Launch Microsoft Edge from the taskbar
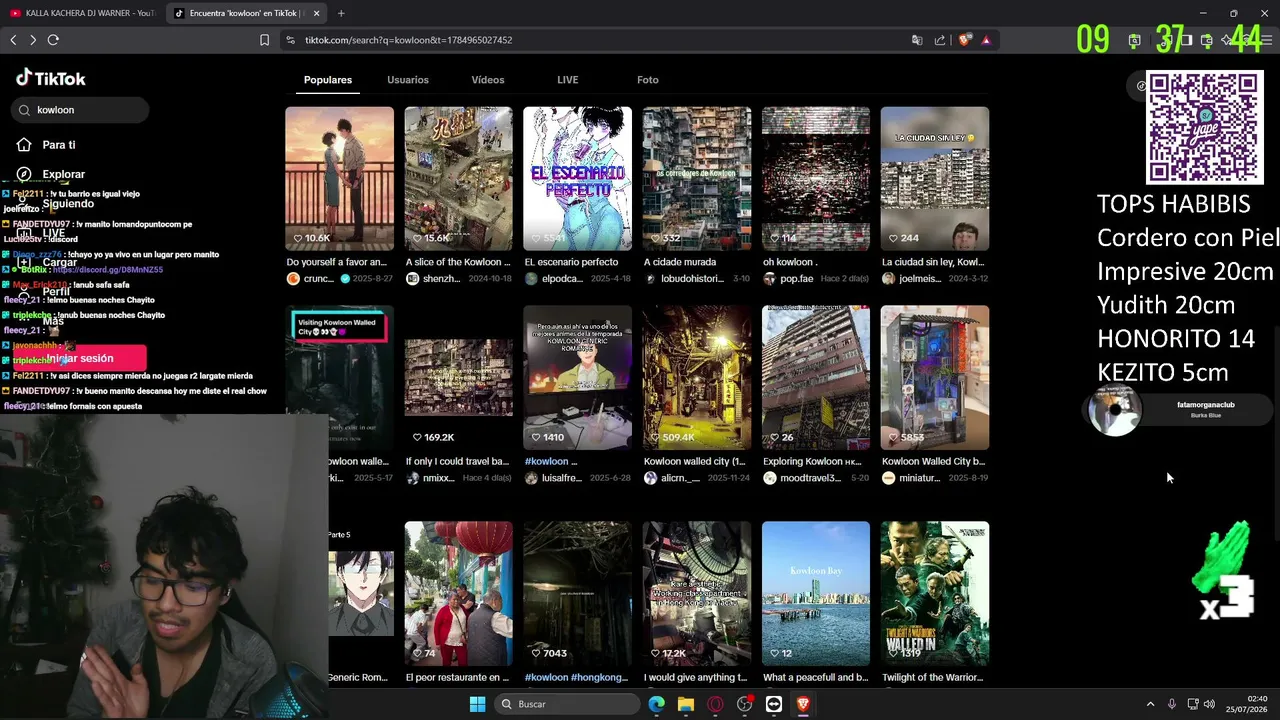Screen dimensions: 1280x720 pos(656,704)
